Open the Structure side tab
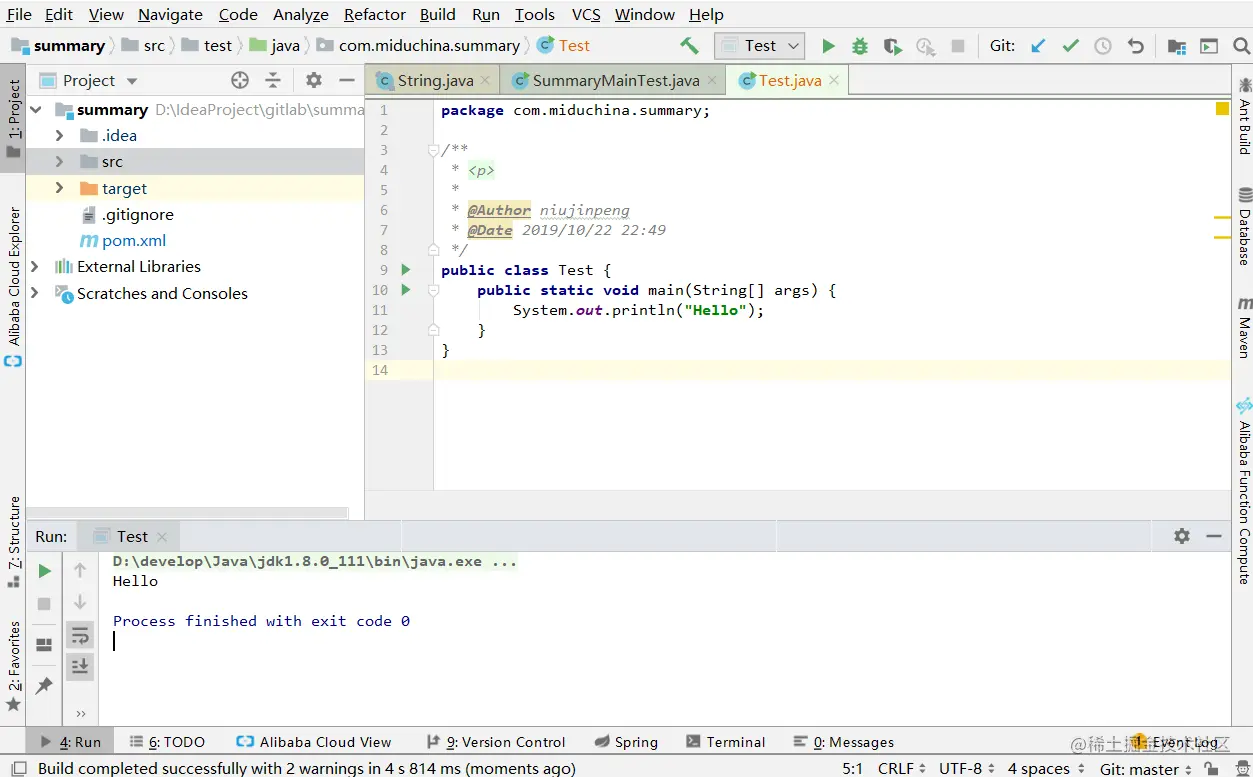 tap(14, 542)
